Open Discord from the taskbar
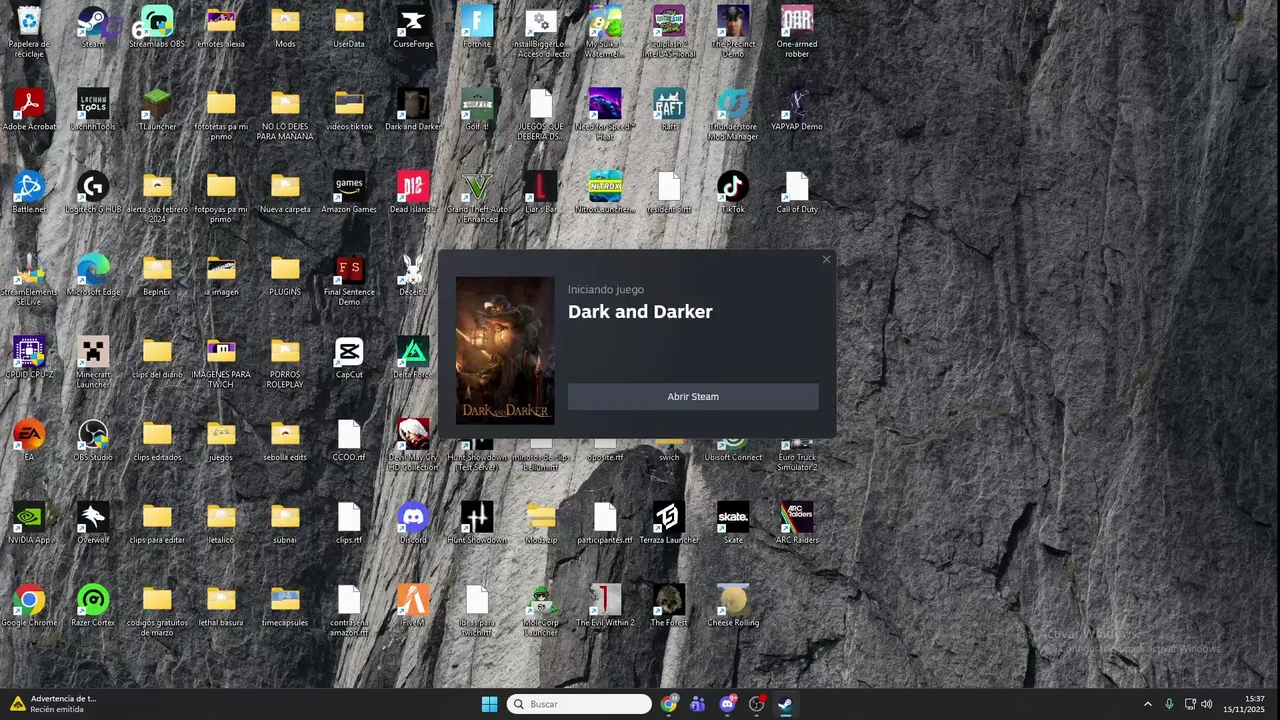The width and height of the screenshot is (1280, 720). click(727, 704)
